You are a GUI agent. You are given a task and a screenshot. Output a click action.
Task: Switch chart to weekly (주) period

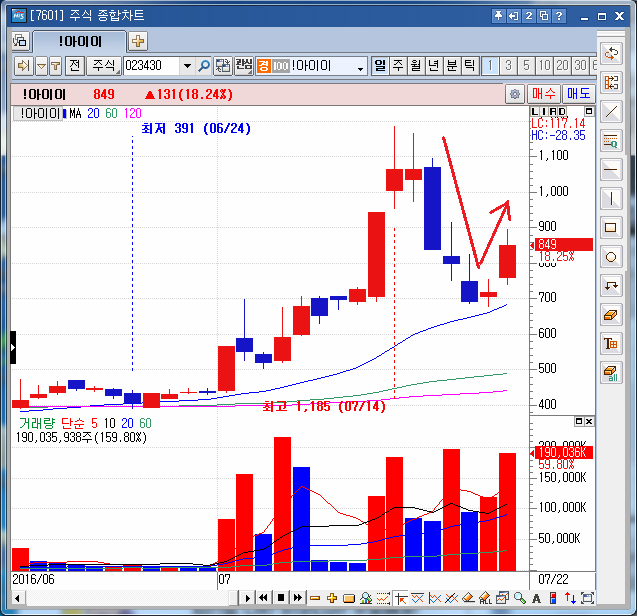tap(398, 66)
